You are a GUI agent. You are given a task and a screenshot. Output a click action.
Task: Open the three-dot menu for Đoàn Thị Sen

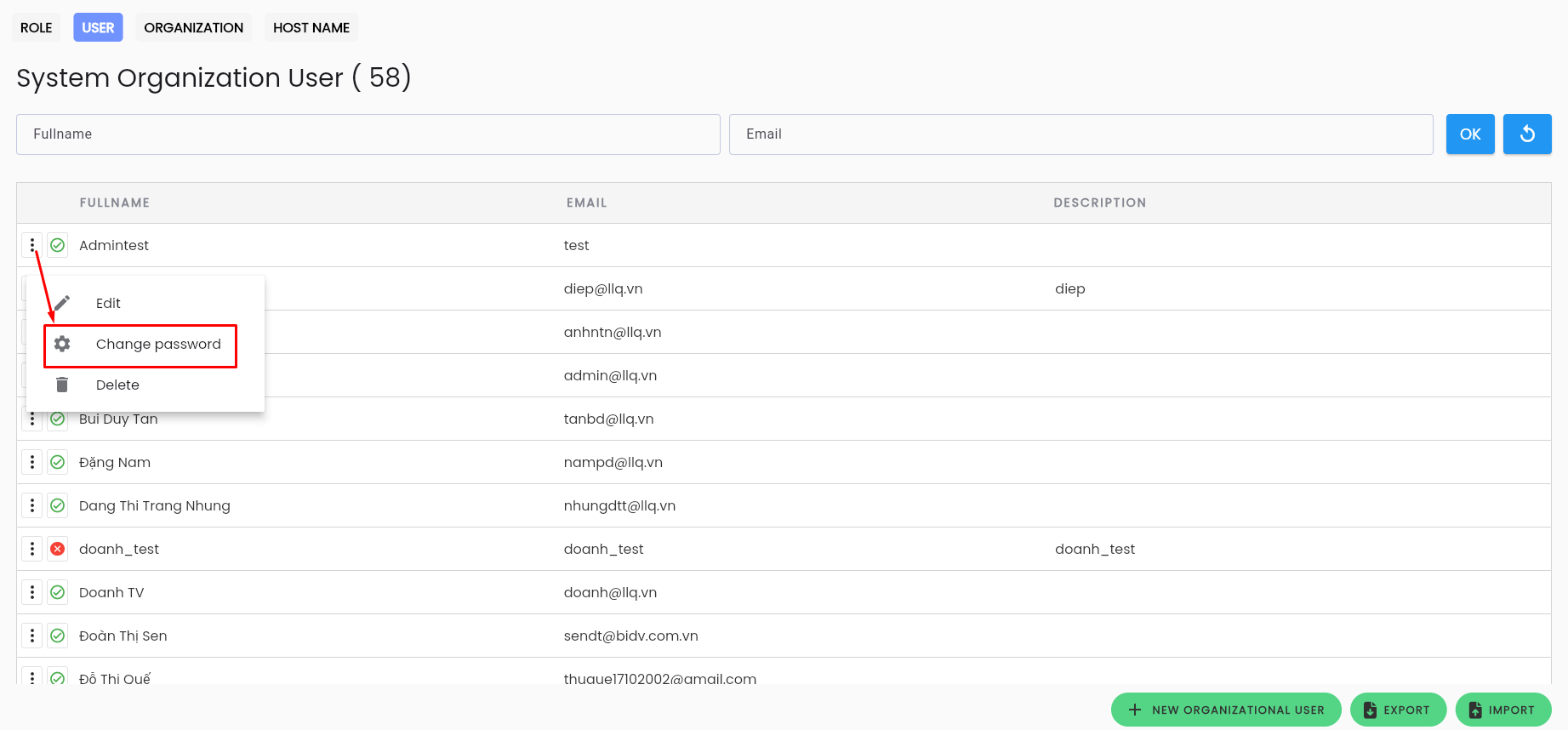32,636
